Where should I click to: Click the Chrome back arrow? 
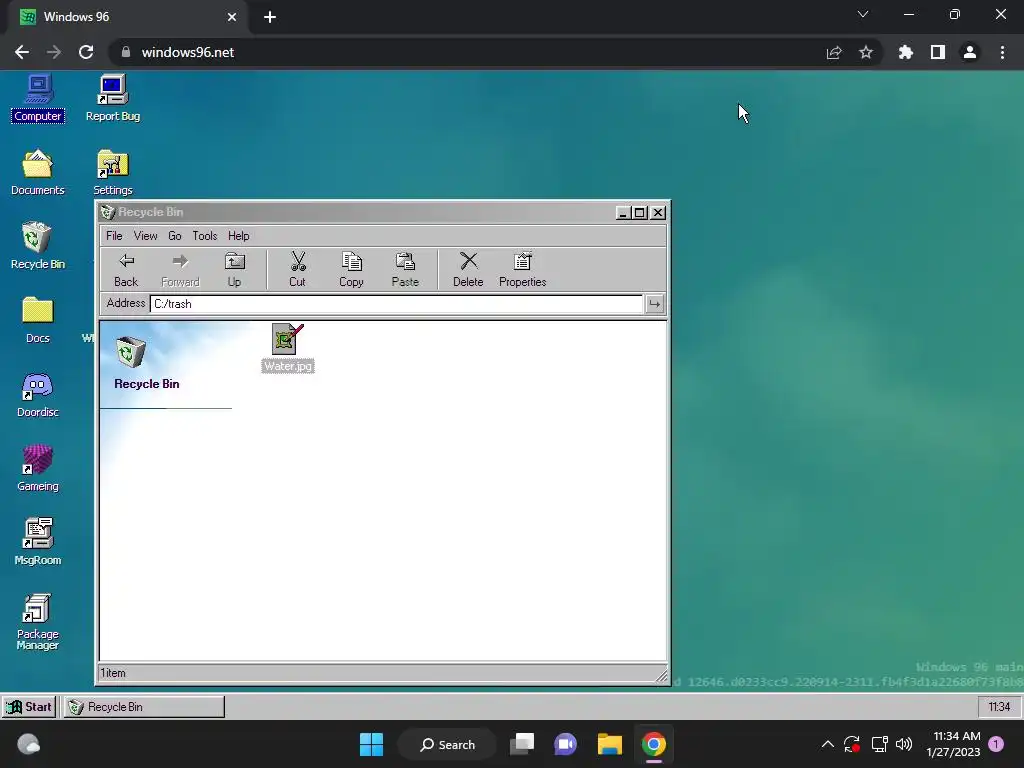[x=22, y=52]
